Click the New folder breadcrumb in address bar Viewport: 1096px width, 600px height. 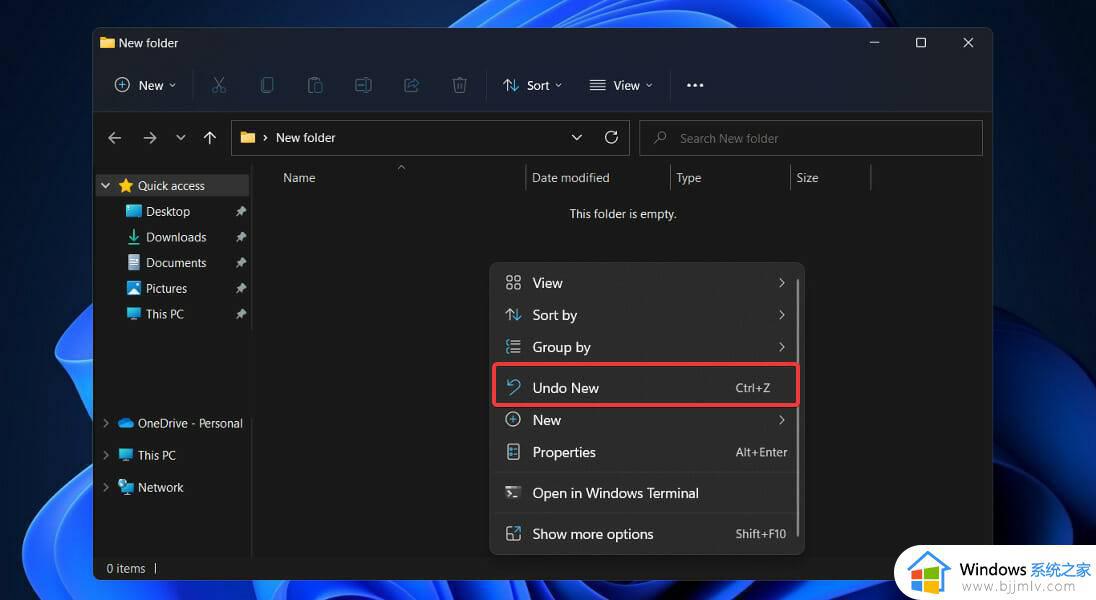click(x=305, y=138)
